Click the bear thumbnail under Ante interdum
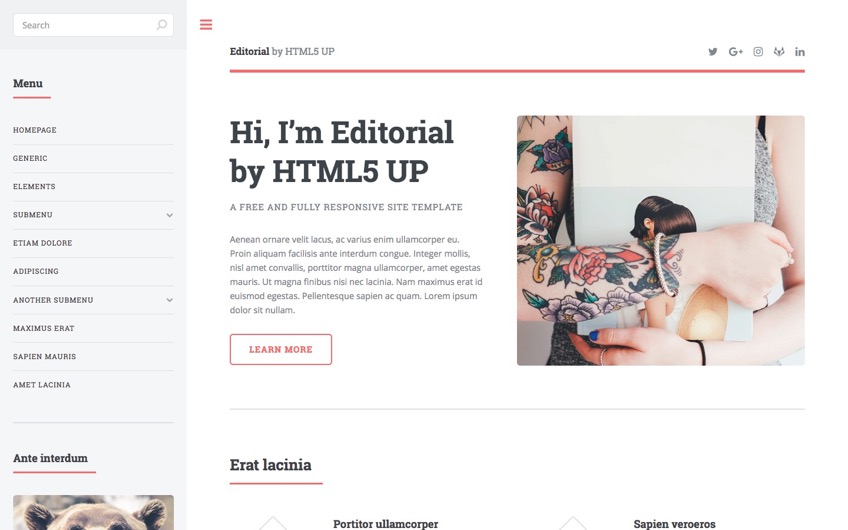The height and width of the screenshot is (530, 848). point(93,512)
